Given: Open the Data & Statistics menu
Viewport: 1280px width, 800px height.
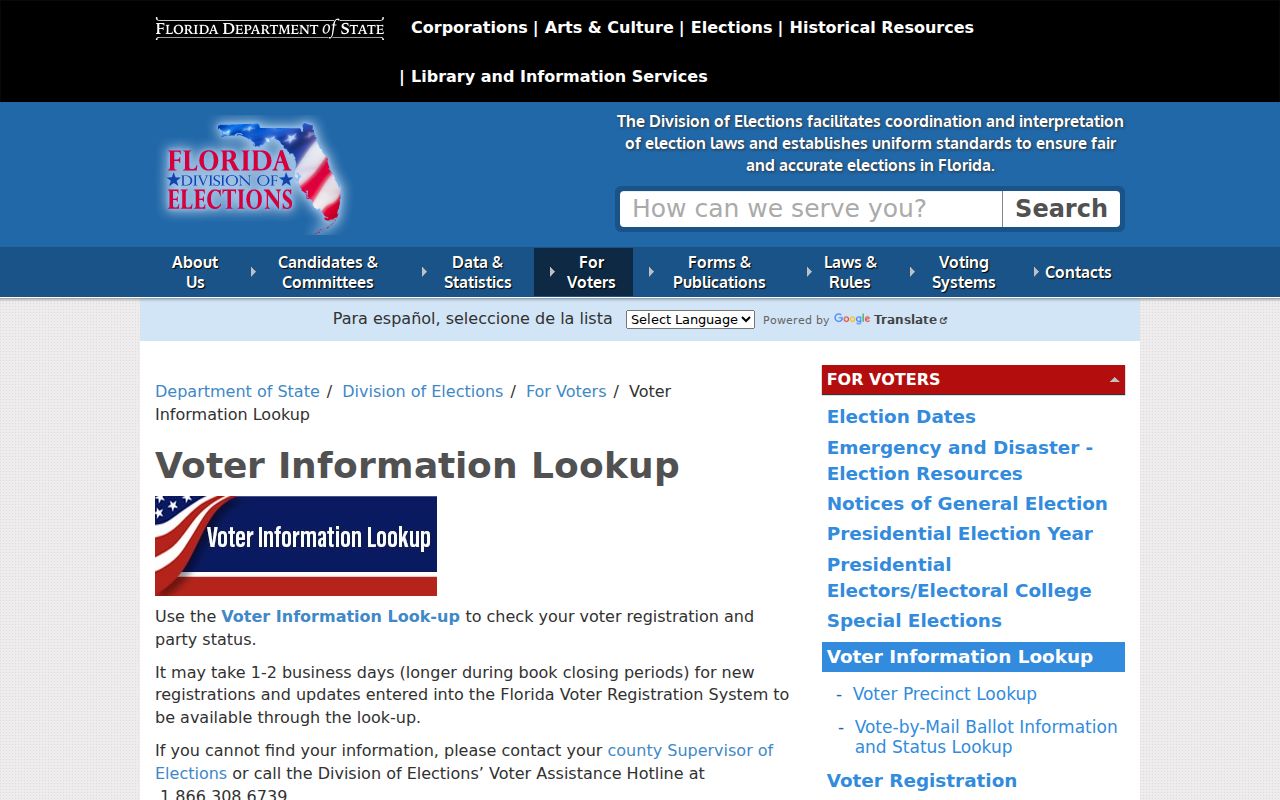Looking at the screenshot, I should coord(477,272).
